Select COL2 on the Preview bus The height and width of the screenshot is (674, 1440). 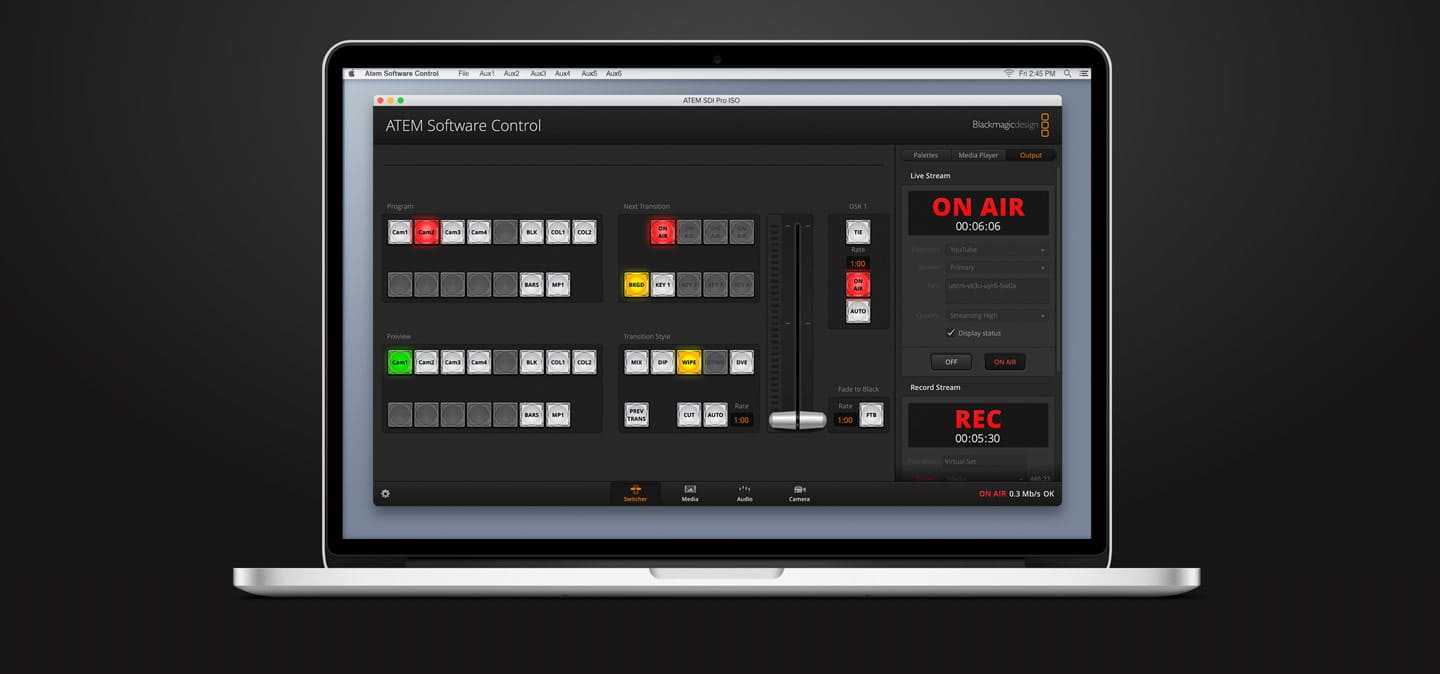click(x=584, y=362)
